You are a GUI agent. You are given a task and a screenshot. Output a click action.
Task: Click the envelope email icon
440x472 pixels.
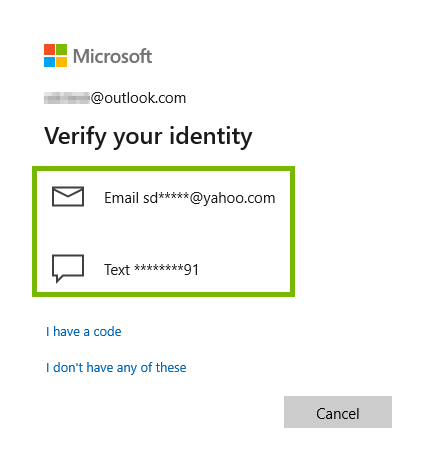click(68, 196)
